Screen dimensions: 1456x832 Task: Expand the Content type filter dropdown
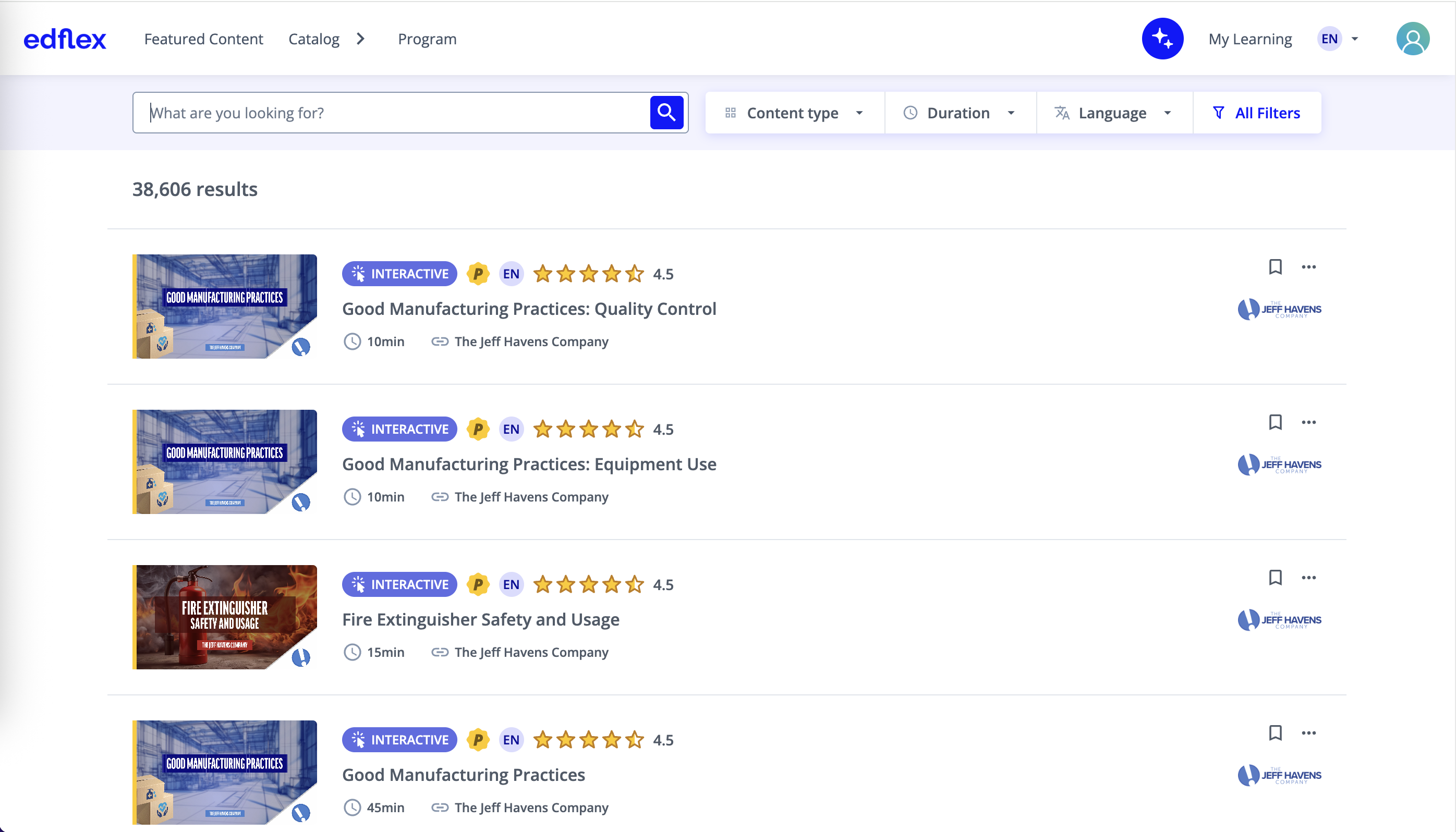[795, 113]
